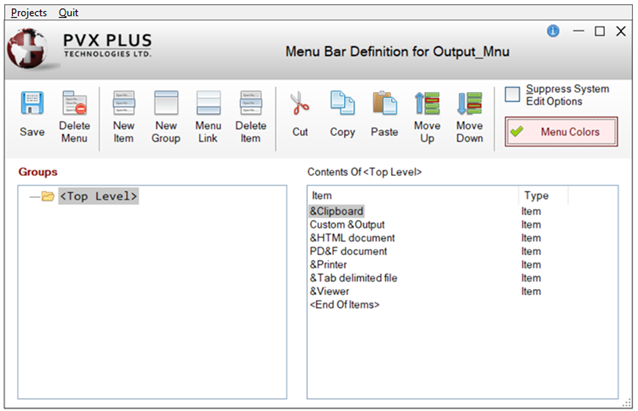Click the Type column header
The image size is (638, 411).
coord(536,196)
